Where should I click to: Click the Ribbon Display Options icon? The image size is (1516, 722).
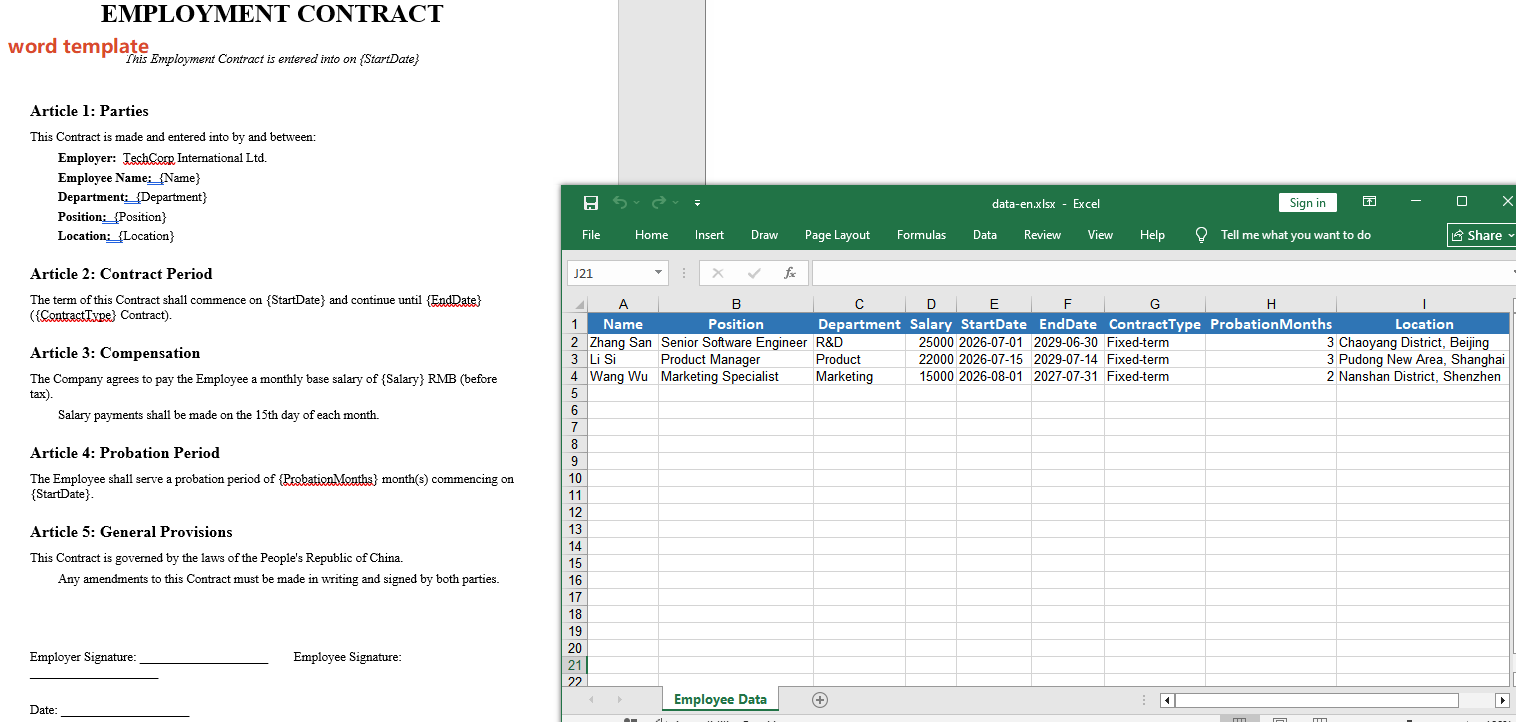[x=1369, y=202]
